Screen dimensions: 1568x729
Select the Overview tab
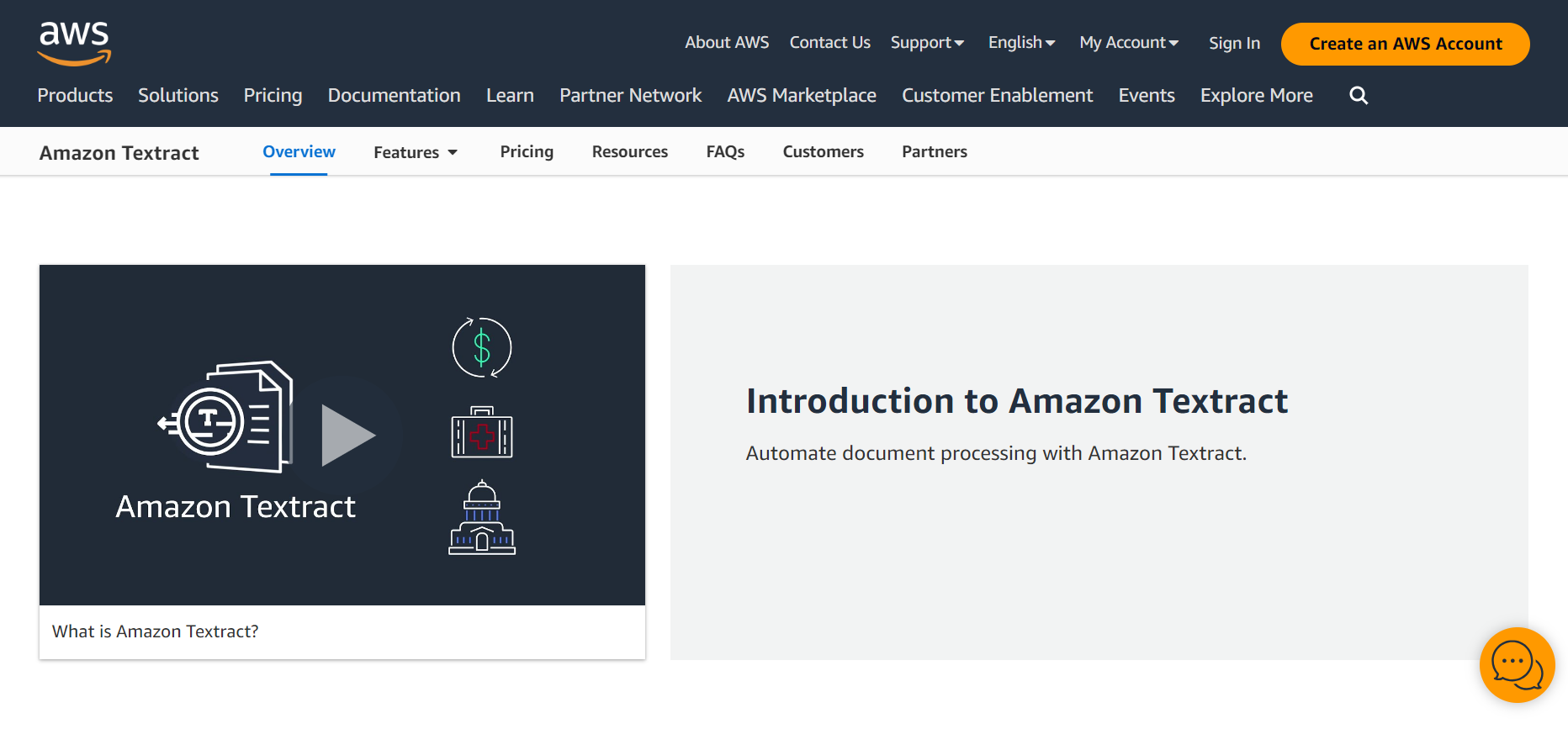299,151
